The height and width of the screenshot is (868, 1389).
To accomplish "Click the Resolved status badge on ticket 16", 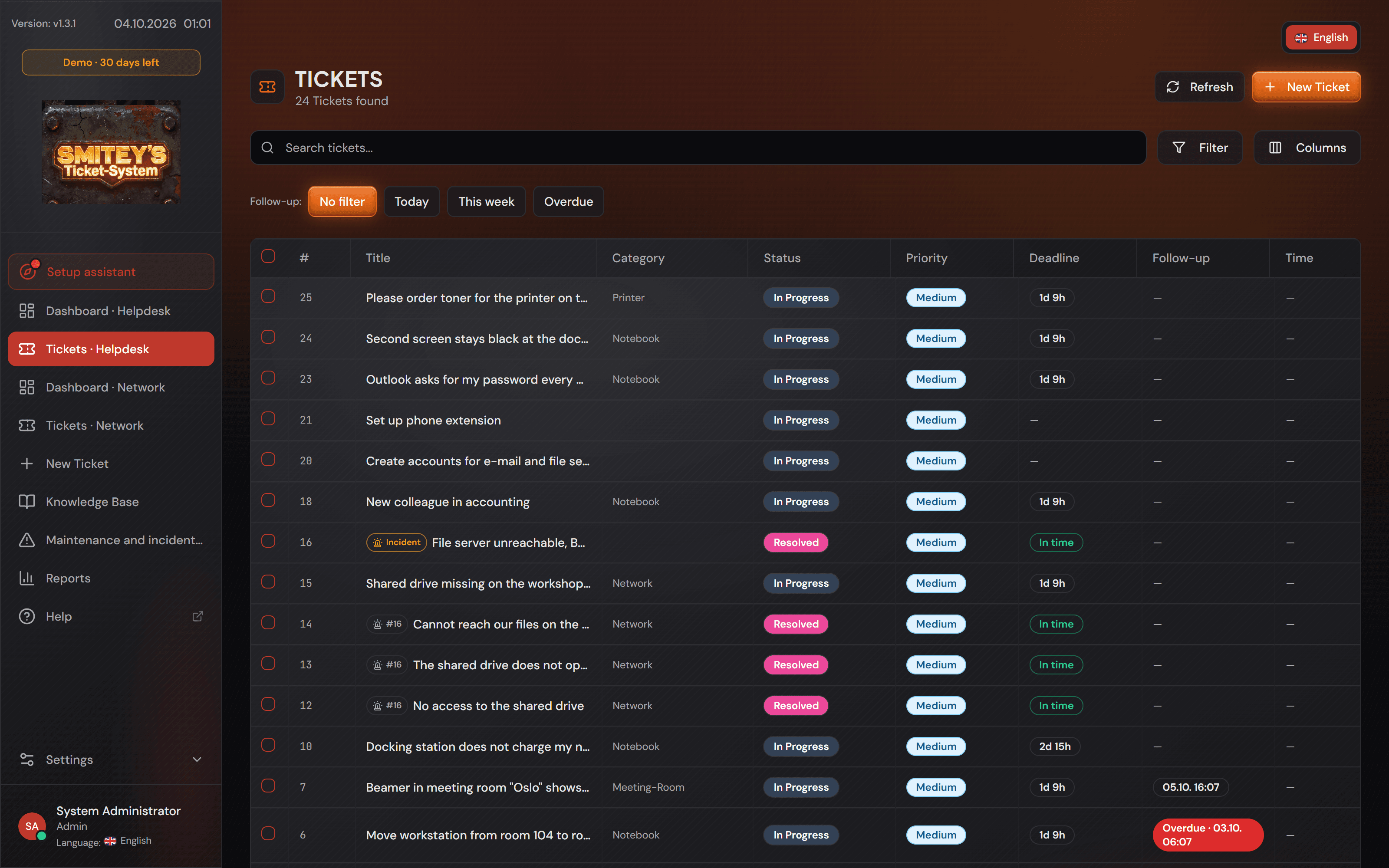I will [796, 542].
